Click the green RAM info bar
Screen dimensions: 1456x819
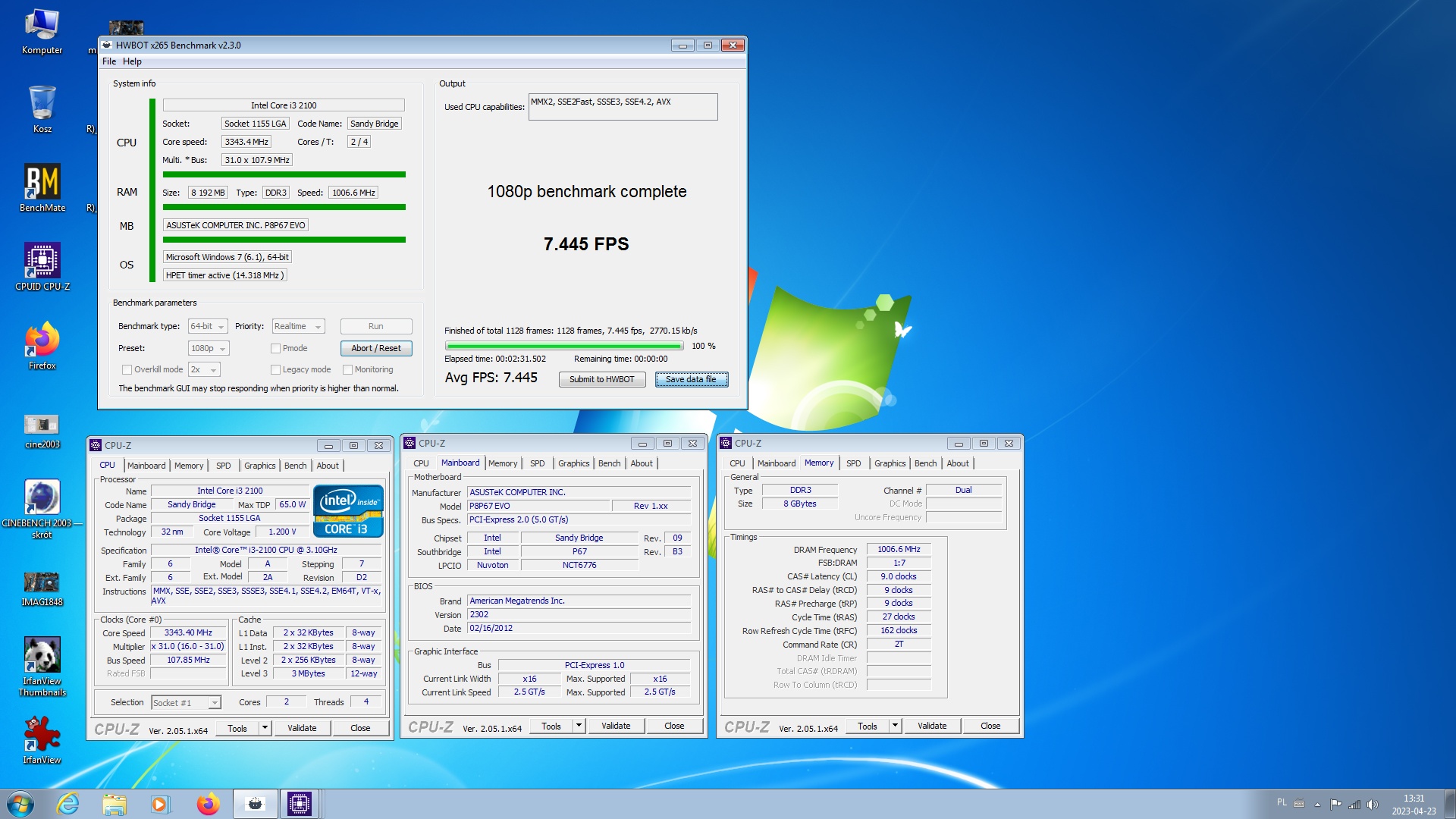pos(284,207)
